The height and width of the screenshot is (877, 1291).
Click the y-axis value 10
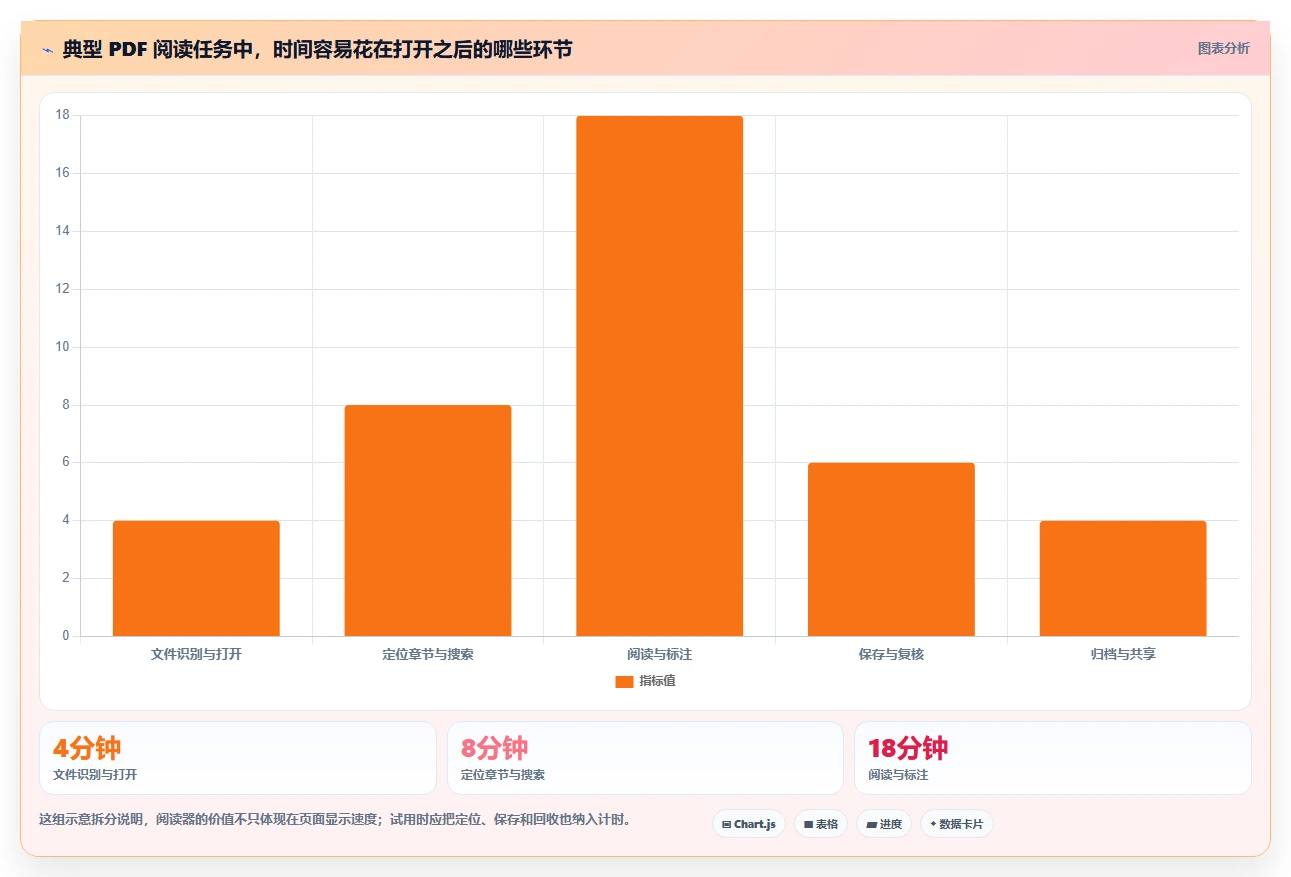63,347
